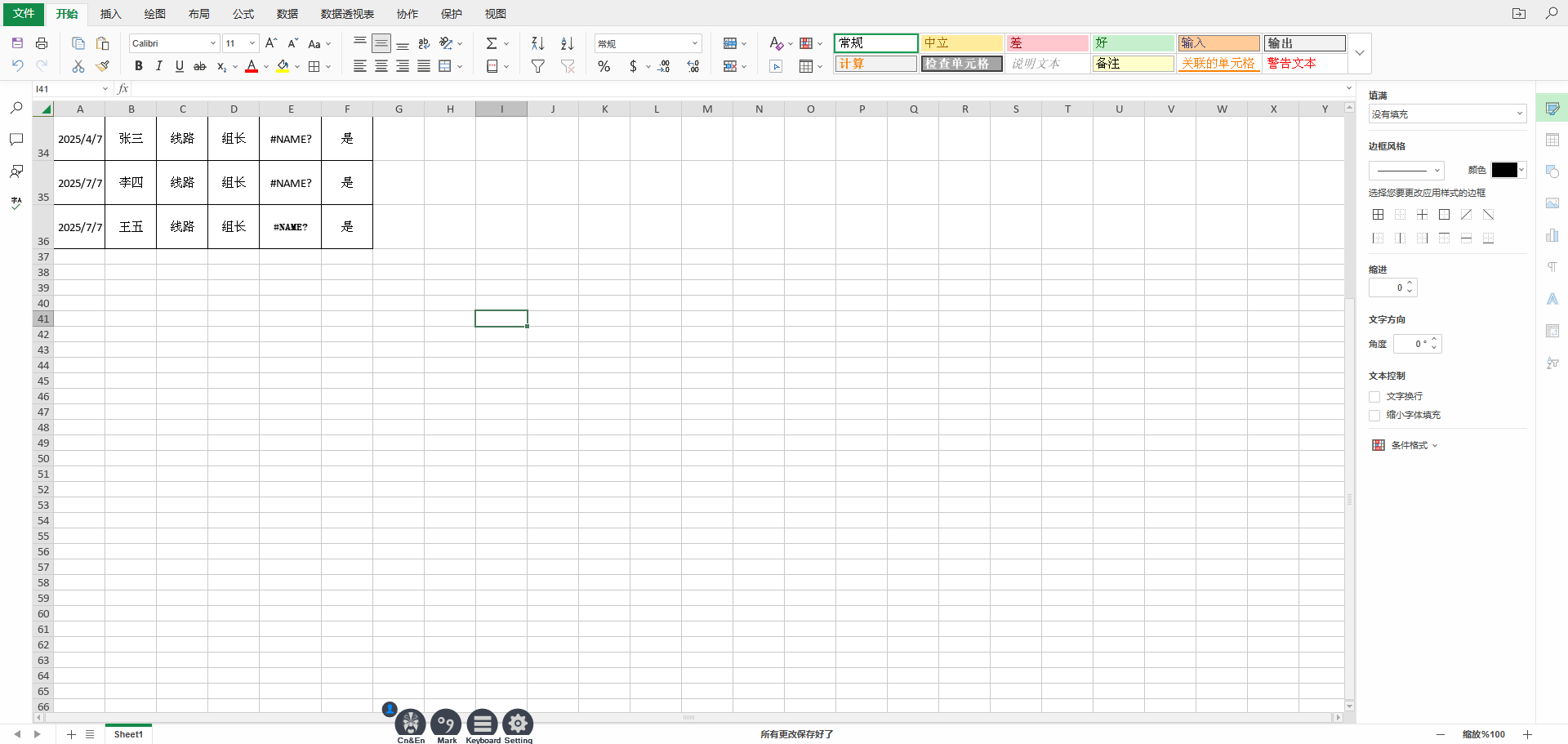Increase the font size
The width and height of the screenshot is (1568, 744).
(x=271, y=43)
